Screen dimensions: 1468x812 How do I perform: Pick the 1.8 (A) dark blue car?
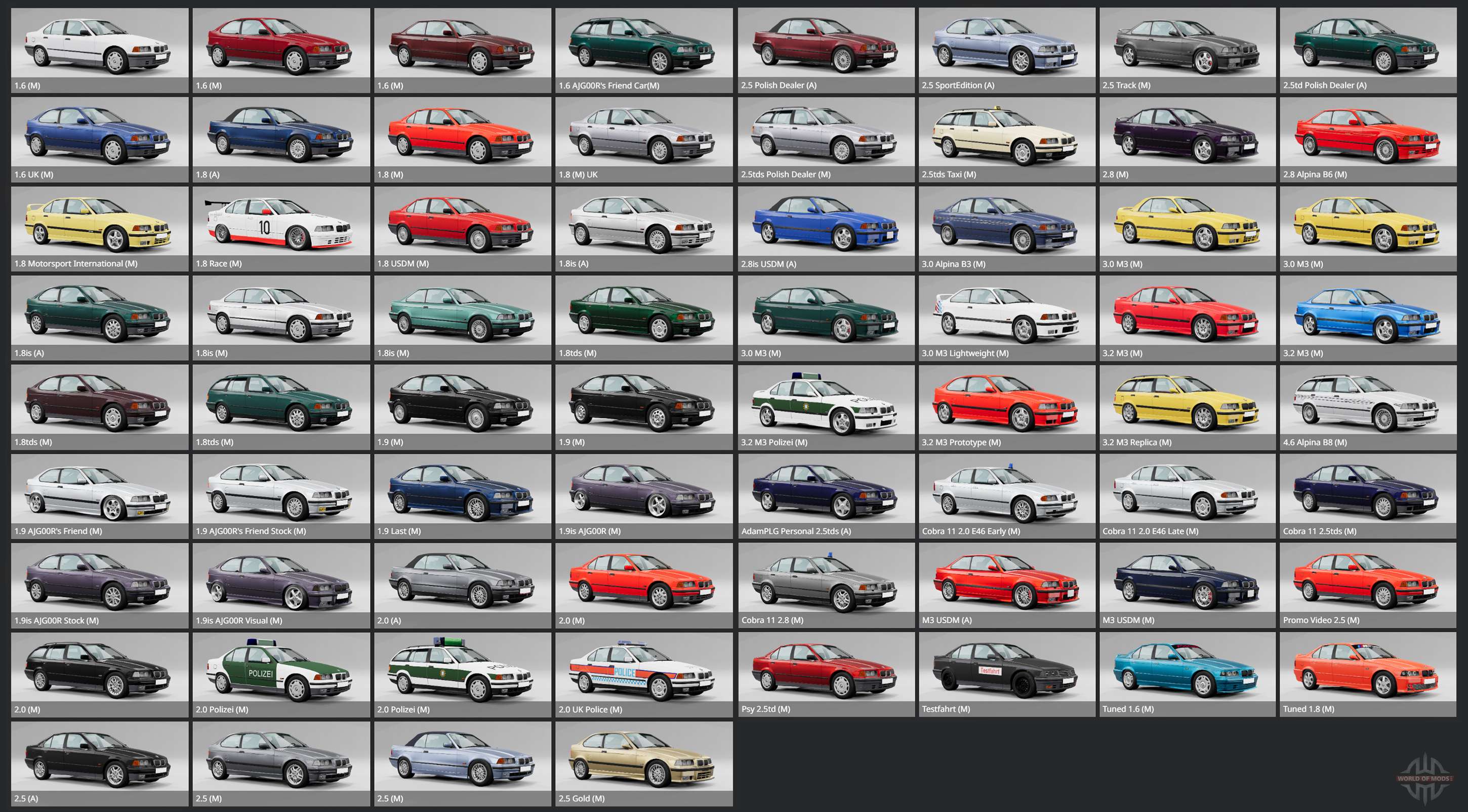pyautogui.click(x=281, y=140)
